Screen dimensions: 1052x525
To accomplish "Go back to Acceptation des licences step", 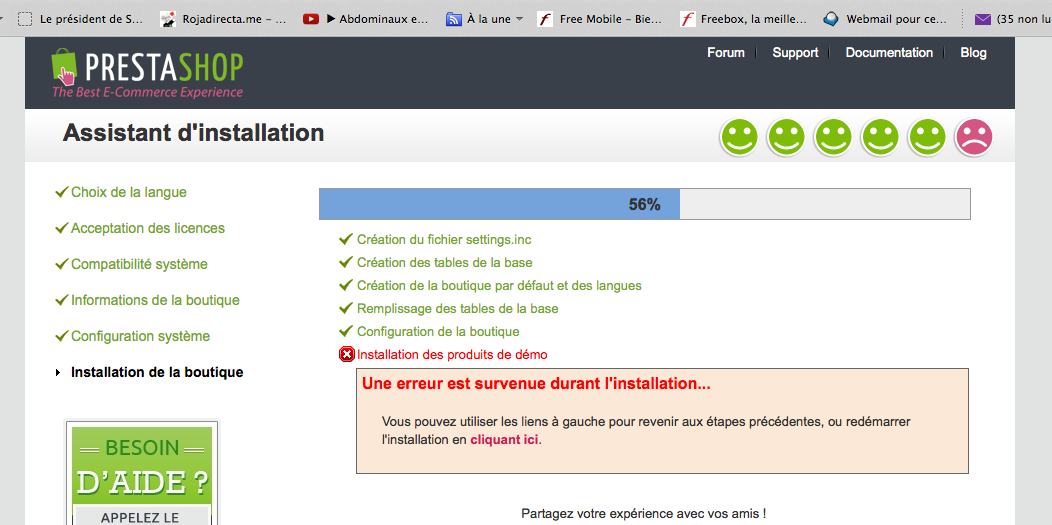I will tap(148, 229).
